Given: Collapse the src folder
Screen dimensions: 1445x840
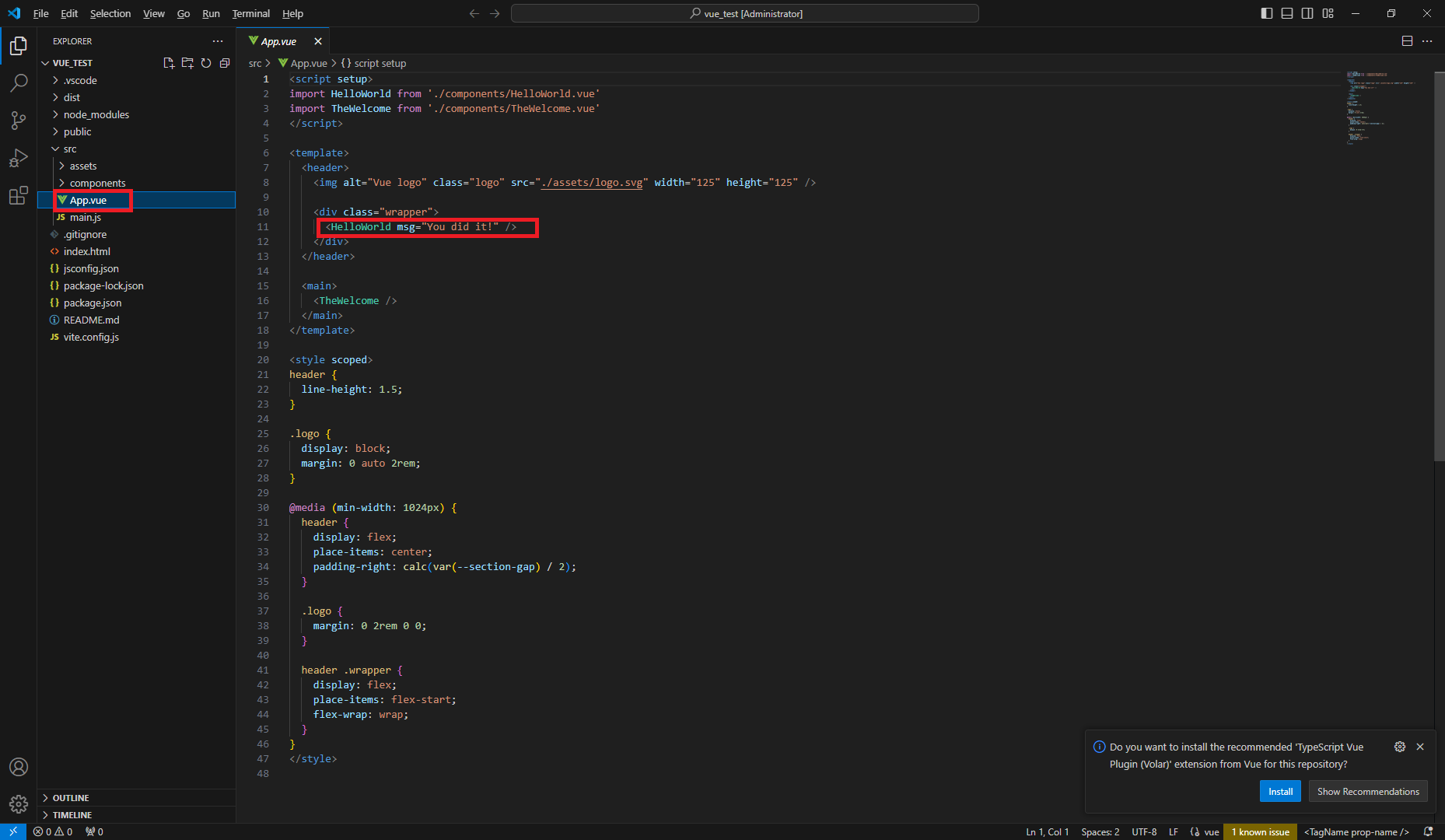Looking at the screenshot, I should pyautogui.click(x=70, y=149).
